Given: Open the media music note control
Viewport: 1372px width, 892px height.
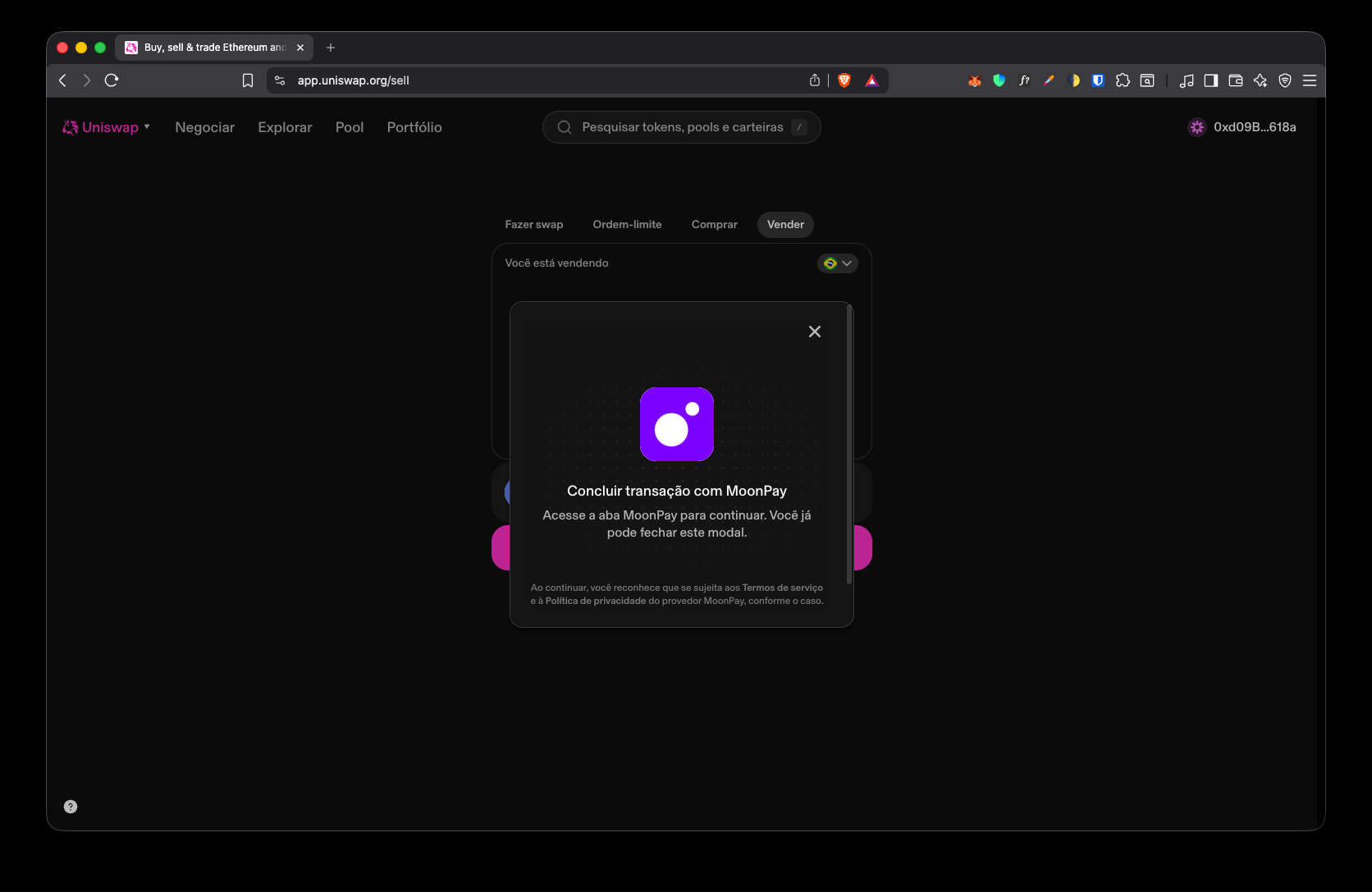Looking at the screenshot, I should pos(1187,80).
